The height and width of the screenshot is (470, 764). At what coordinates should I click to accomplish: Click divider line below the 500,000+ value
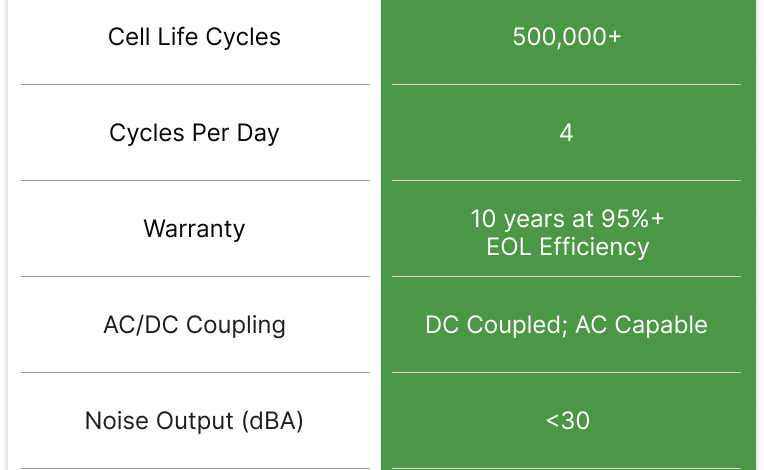[x=566, y=85]
